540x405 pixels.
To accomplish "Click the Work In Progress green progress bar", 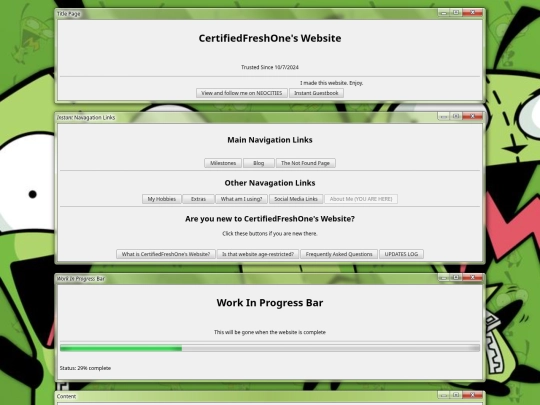I will [270, 349].
